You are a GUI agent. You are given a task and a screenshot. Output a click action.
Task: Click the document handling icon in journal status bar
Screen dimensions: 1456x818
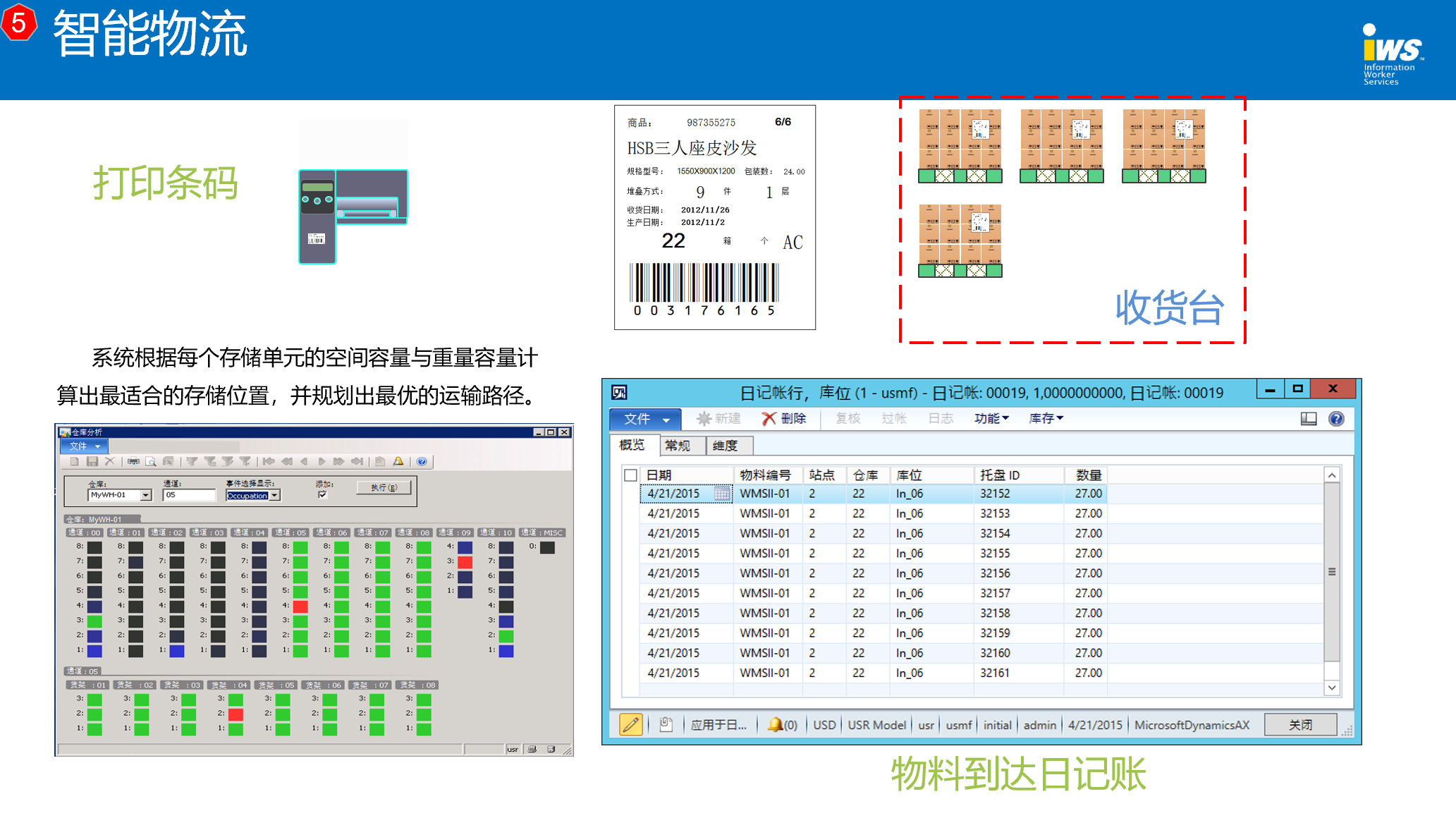666,724
